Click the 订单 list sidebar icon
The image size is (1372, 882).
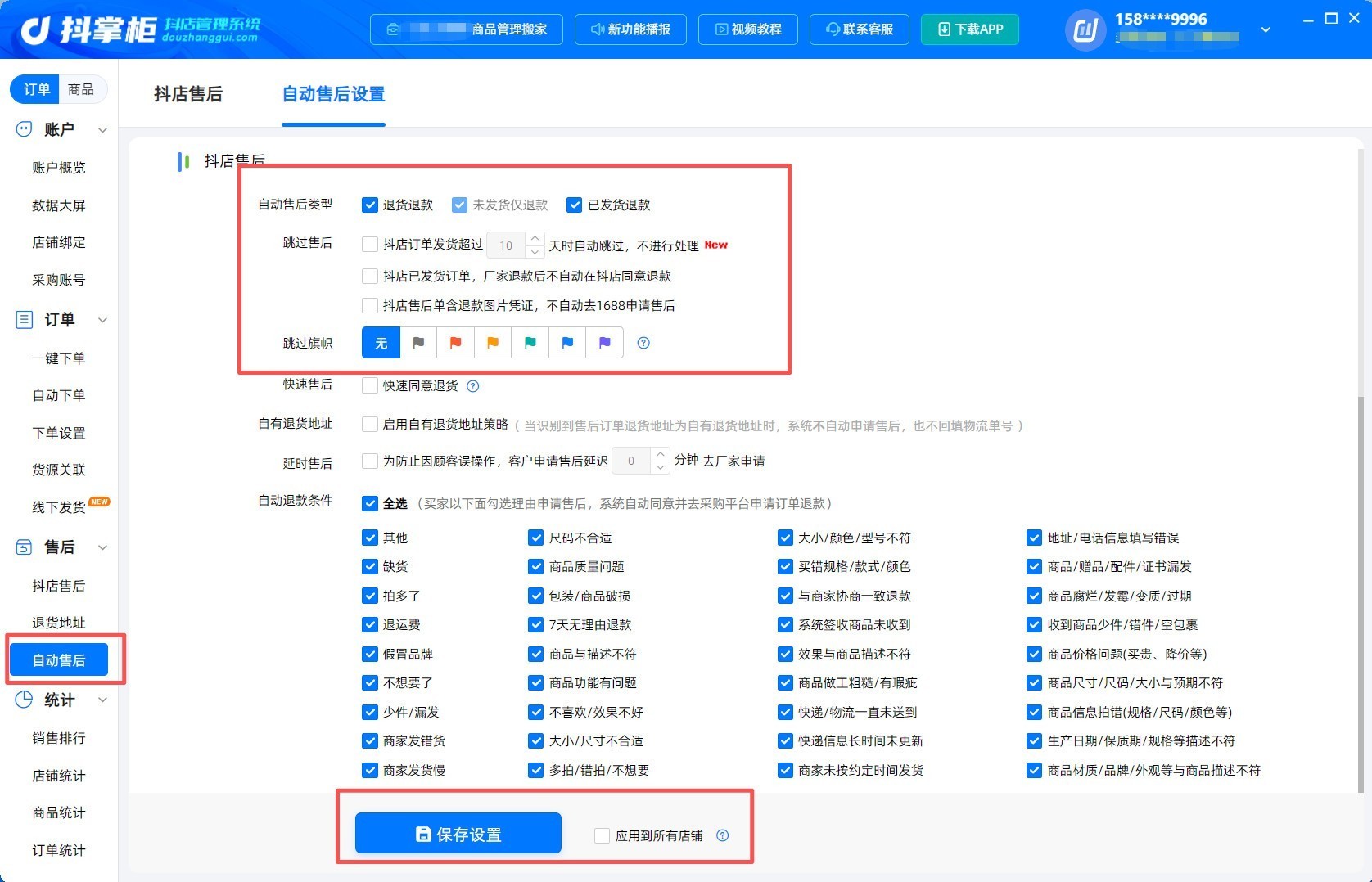click(25, 319)
